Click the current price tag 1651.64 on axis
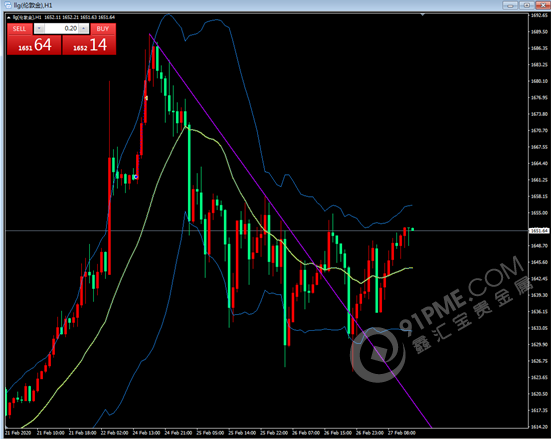The image size is (551, 439). [539, 231]
